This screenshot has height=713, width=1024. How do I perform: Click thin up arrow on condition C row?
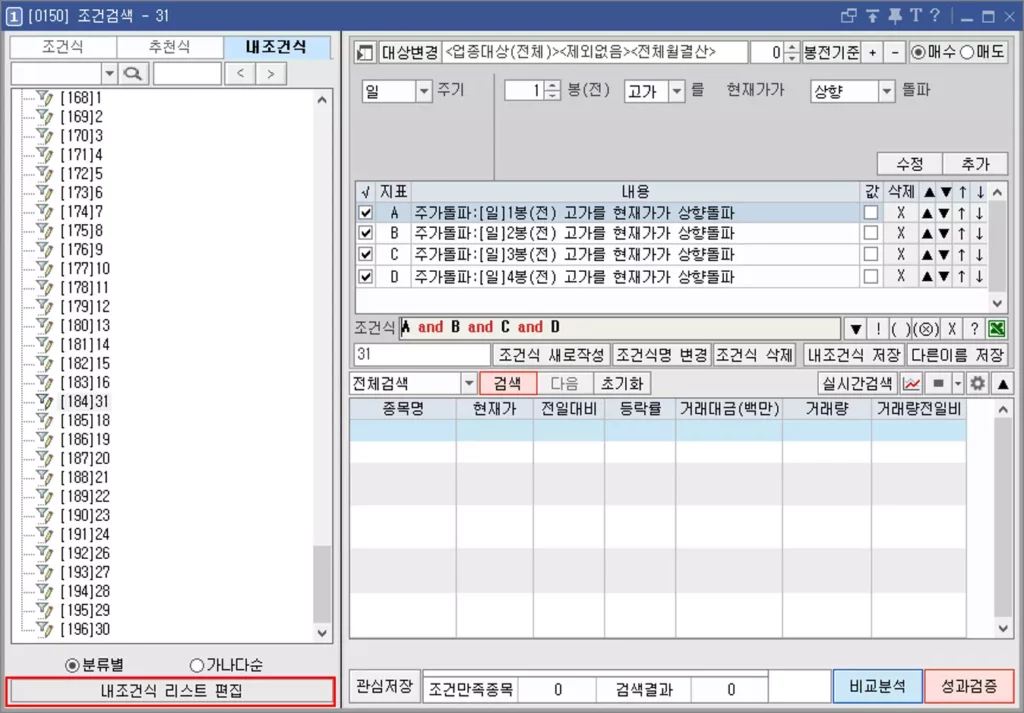[962, 255]
